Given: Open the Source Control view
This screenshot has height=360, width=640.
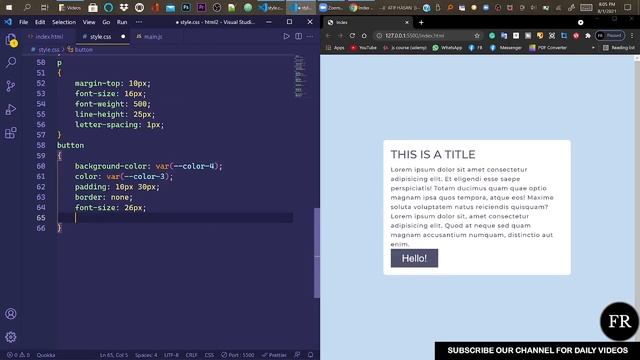Looking at the screenshot, I should pos(11,86).
